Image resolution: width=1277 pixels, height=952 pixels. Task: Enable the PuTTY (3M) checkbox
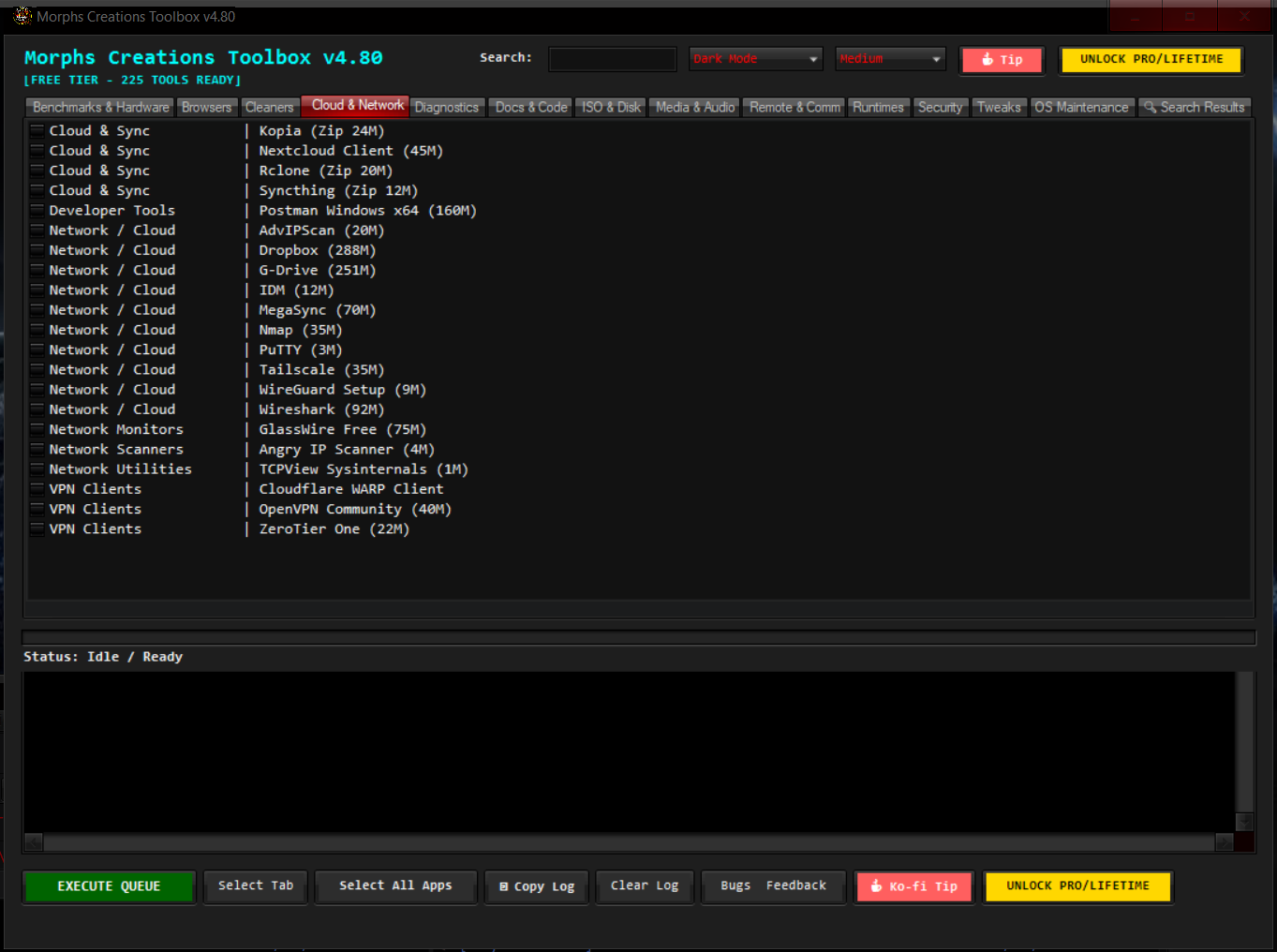point(37,350)
